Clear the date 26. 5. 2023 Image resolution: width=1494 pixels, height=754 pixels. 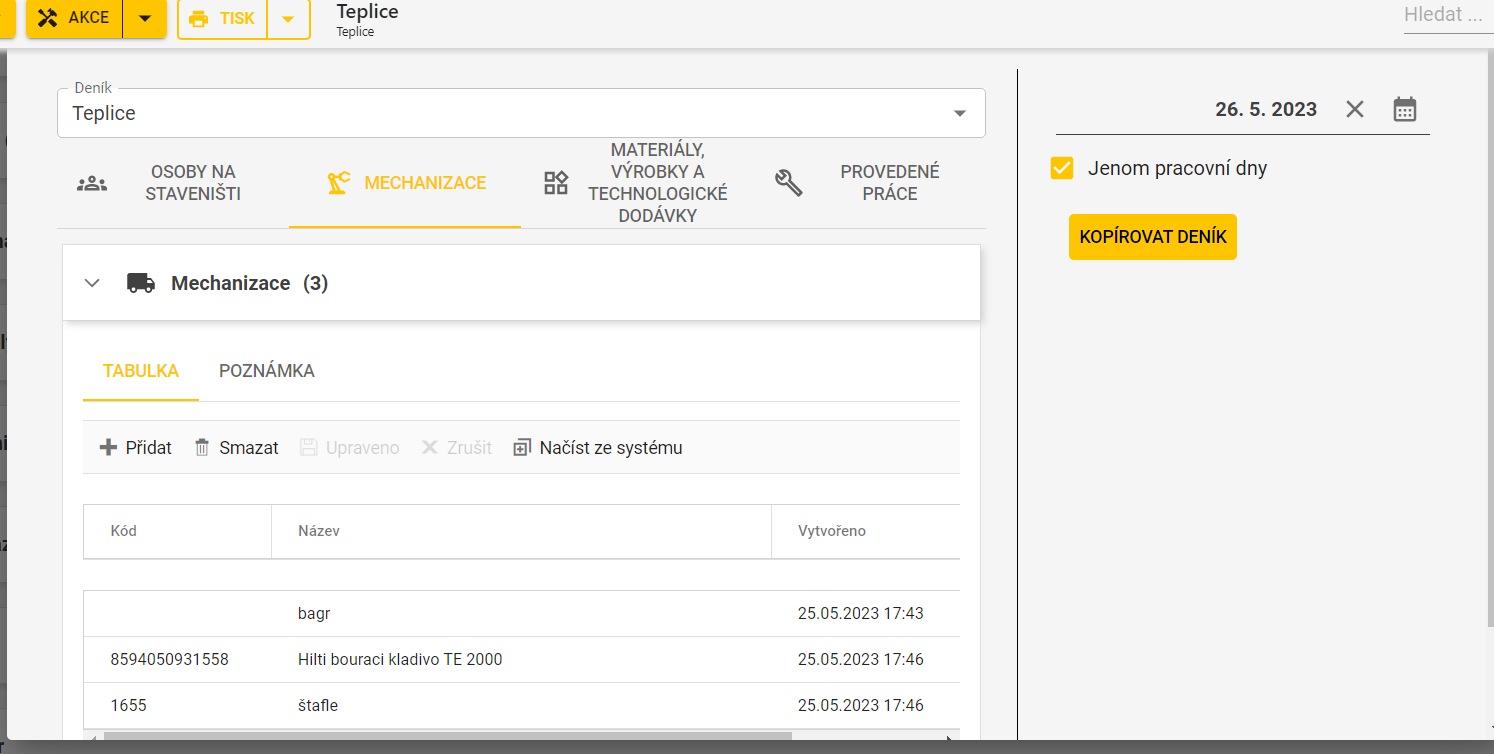[1355, 109]
